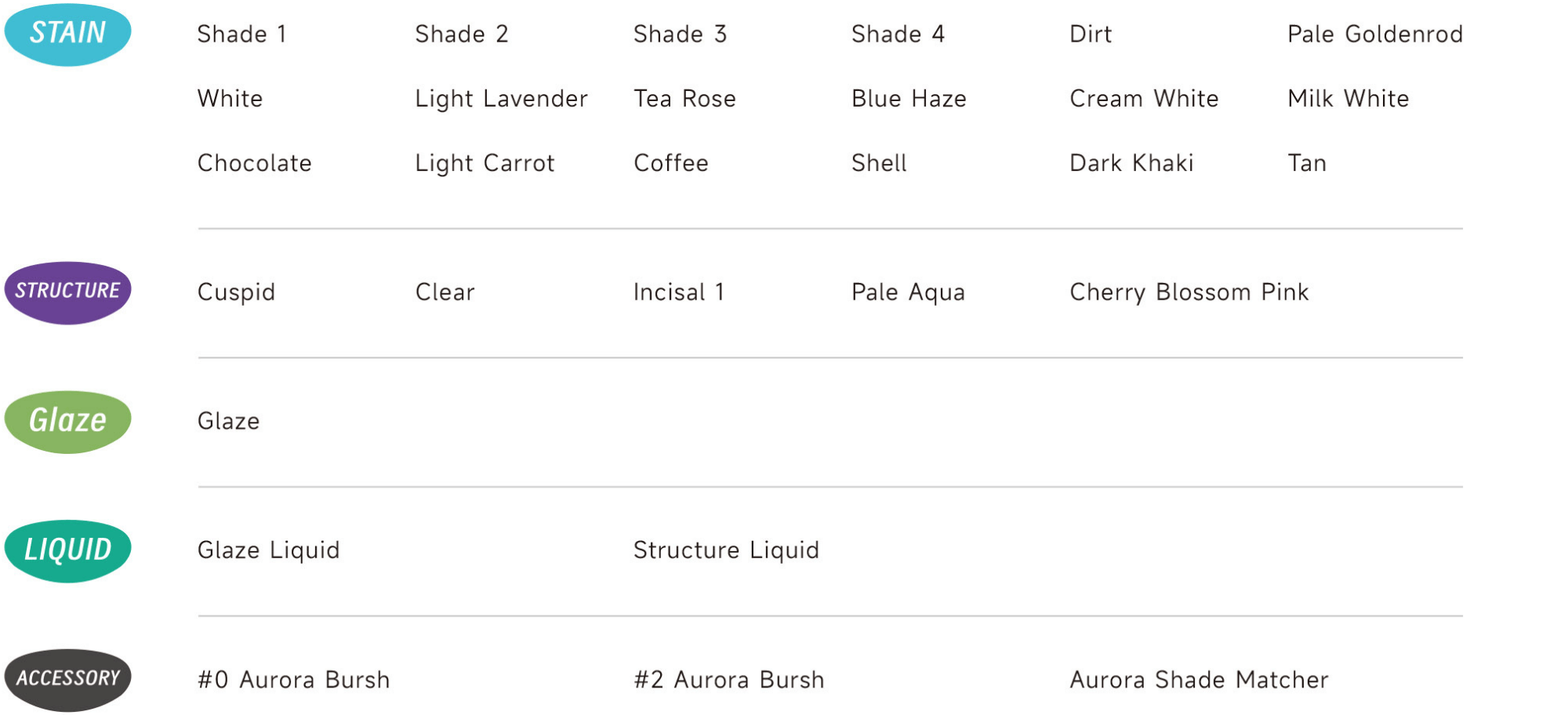The width and height of the screenshot is (1568, 715).
Task: Select the Dark Khaki stain
Action: pyautogui.click(x=1132, y=163)
